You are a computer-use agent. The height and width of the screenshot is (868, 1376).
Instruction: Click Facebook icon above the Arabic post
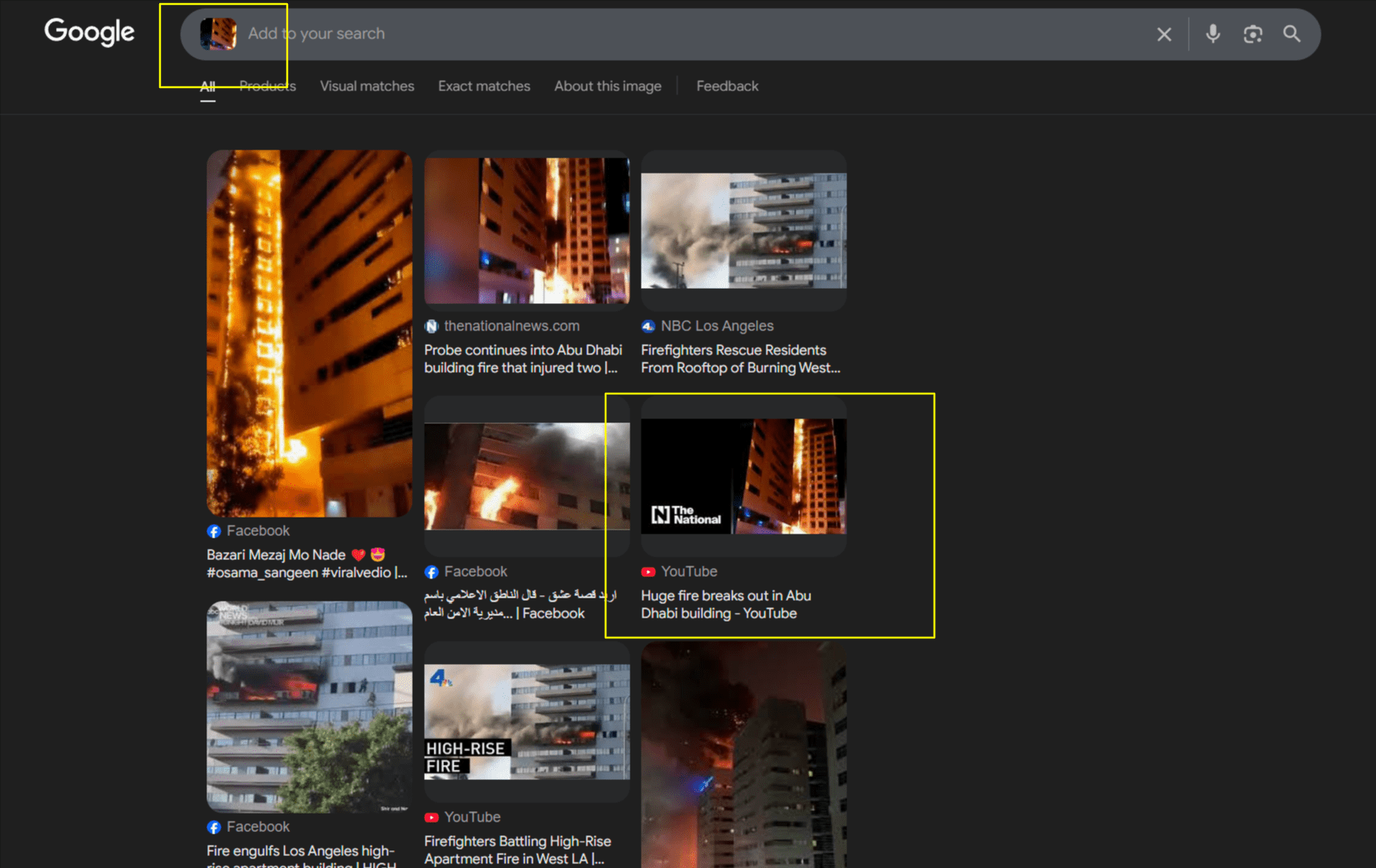pos(431,572)
